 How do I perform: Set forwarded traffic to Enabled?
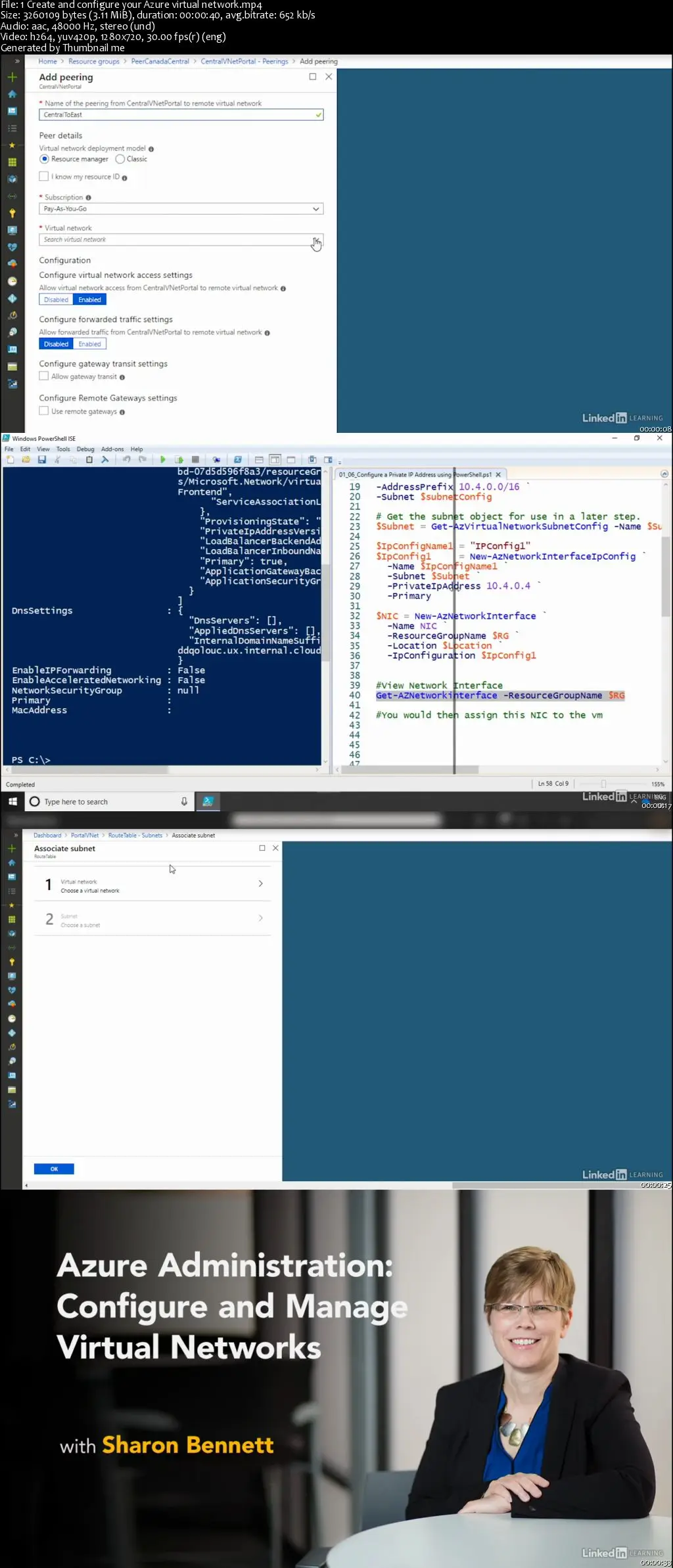pyautogui.click(x=89, y=344)
